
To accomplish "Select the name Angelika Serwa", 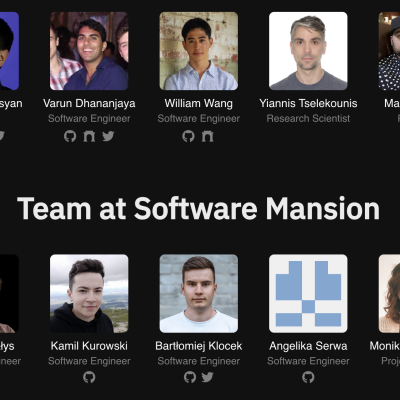I will pos(308,346).
